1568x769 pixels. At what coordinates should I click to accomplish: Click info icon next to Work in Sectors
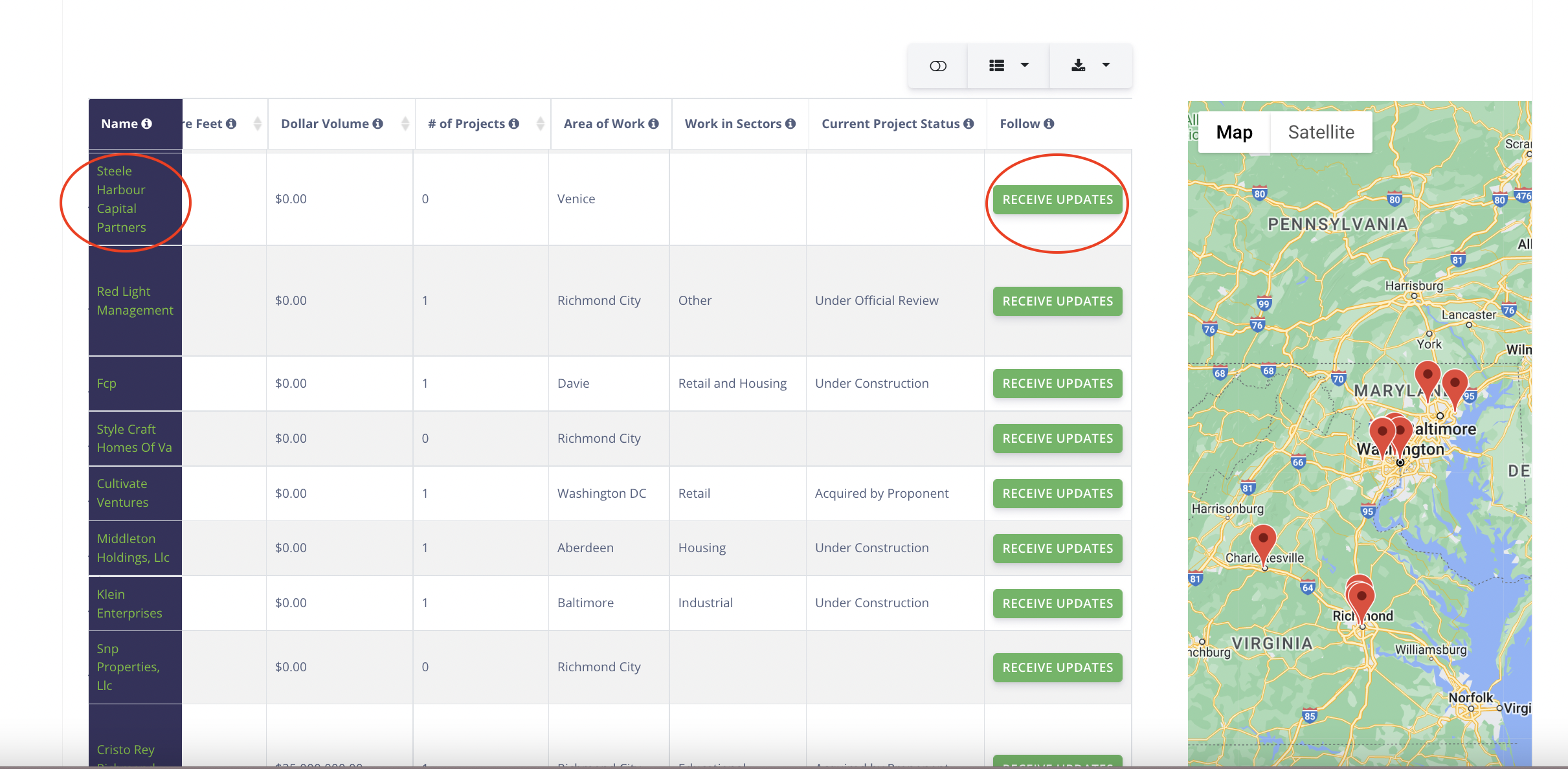[790, 124]
